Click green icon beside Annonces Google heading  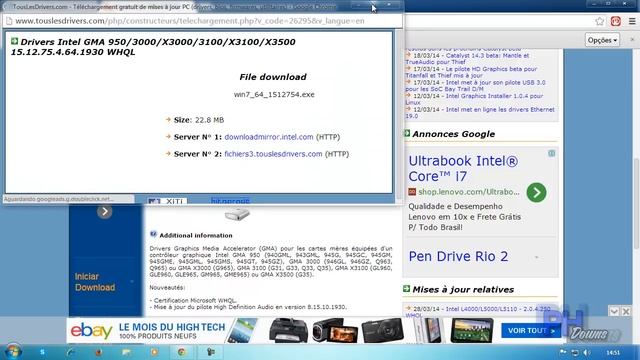pyautogui.click(x=407, y=133)
